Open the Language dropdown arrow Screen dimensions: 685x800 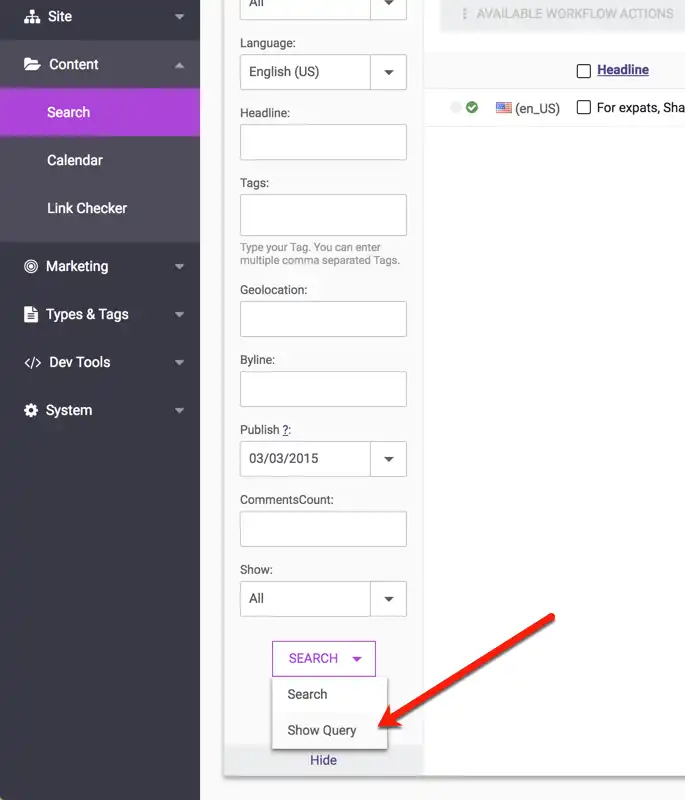click(388, 73)
